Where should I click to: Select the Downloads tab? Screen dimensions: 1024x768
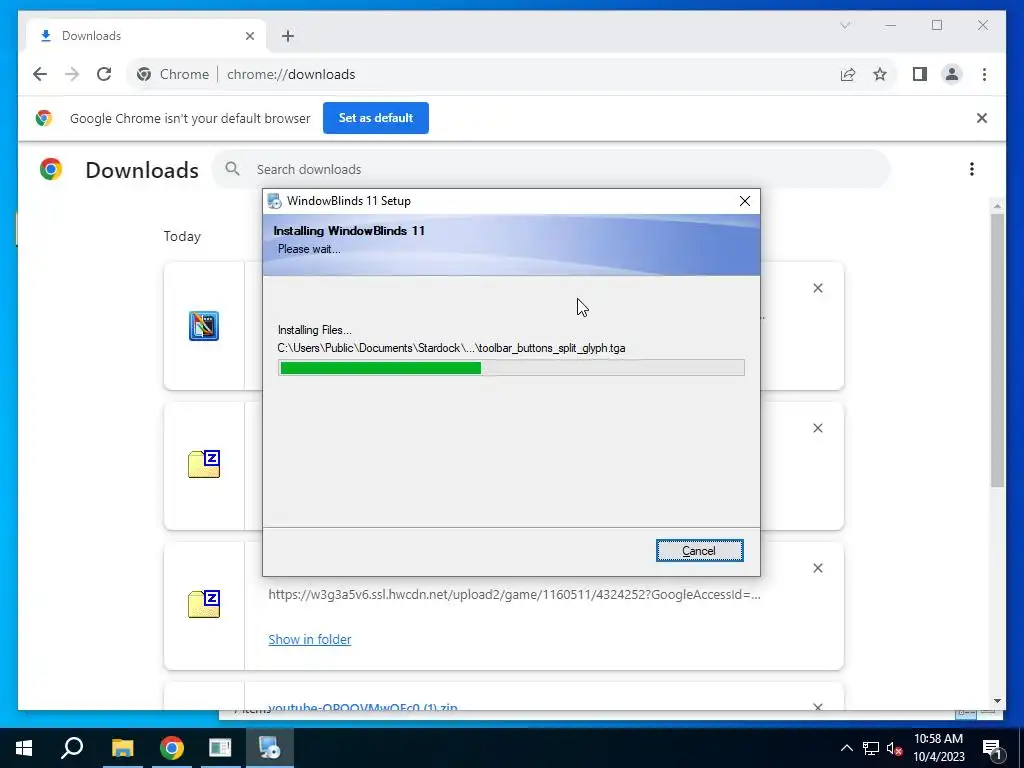point(147,36)
